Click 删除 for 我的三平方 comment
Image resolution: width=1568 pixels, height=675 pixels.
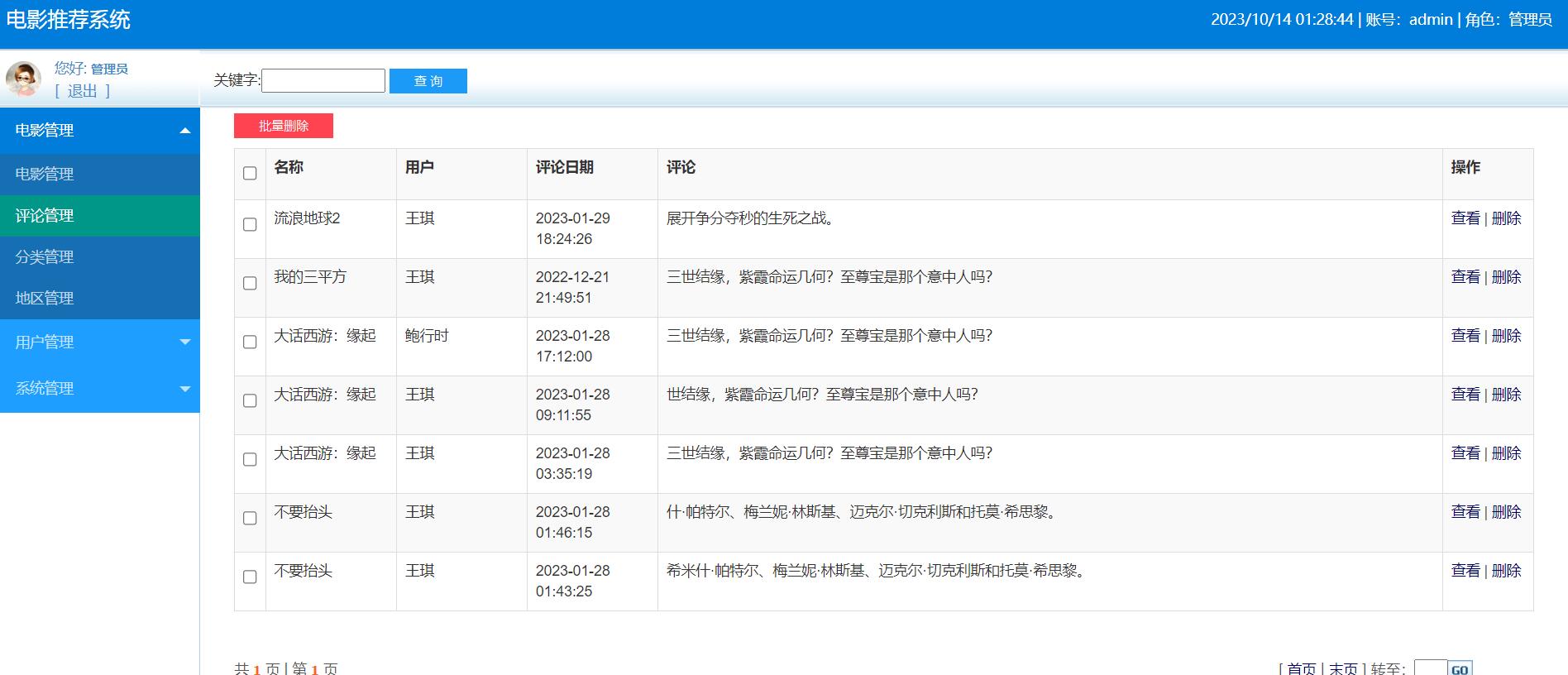click(x=1507, y=277)
